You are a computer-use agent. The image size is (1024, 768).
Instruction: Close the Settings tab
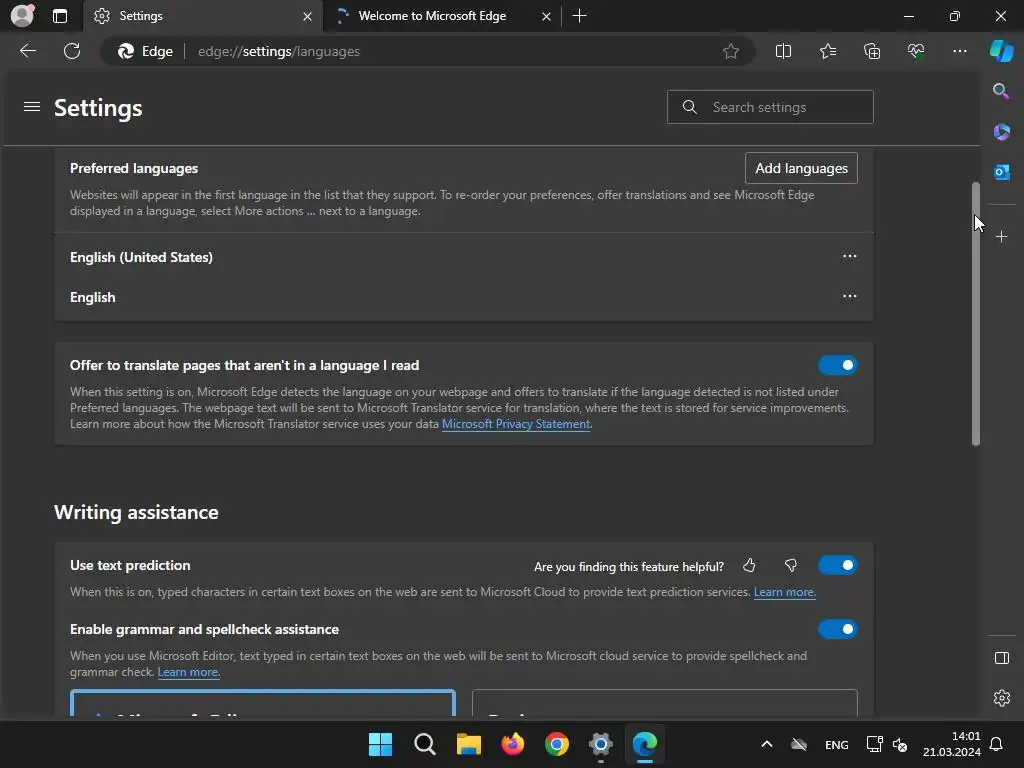(x=307, y=16)
